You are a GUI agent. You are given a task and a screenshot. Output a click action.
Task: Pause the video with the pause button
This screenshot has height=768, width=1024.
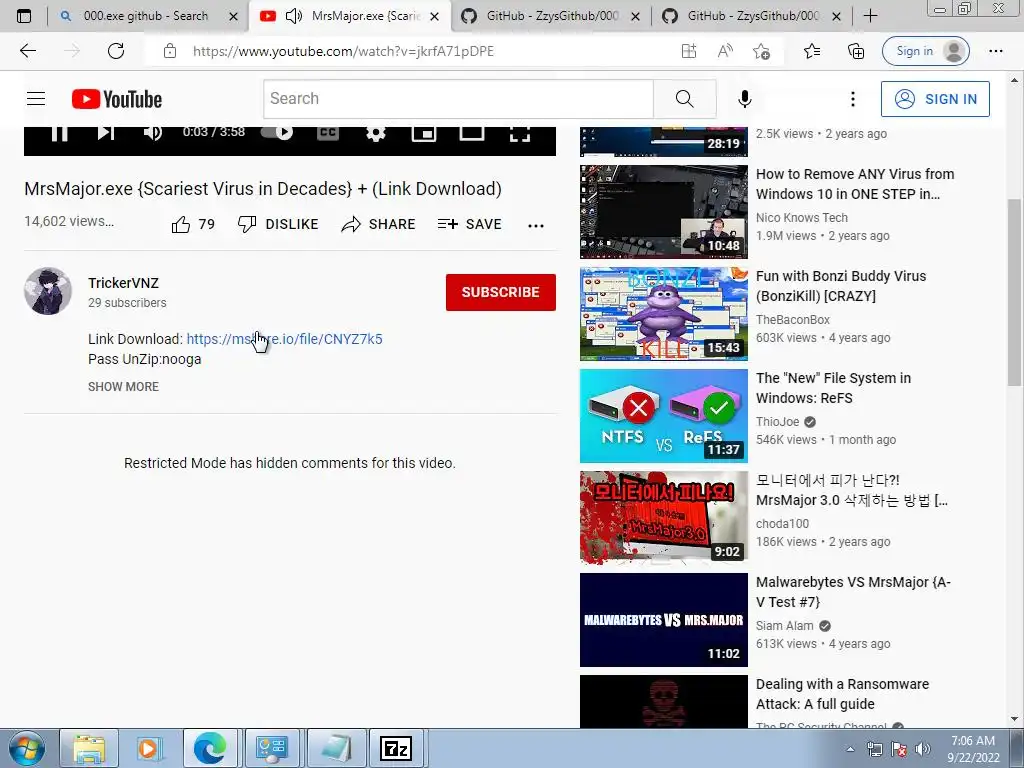point(59,133)
